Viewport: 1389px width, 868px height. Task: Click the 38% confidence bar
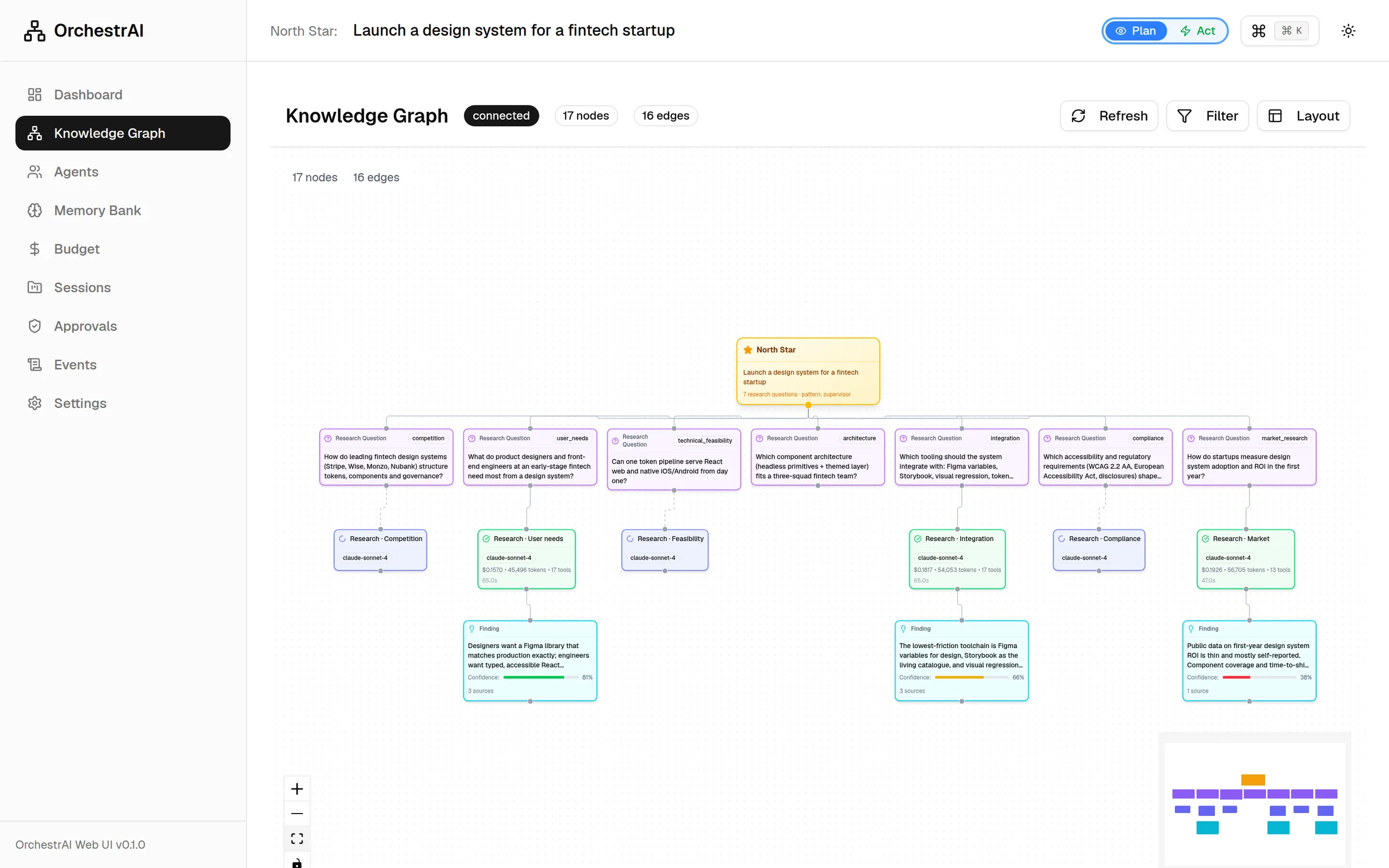point(1259,678)
